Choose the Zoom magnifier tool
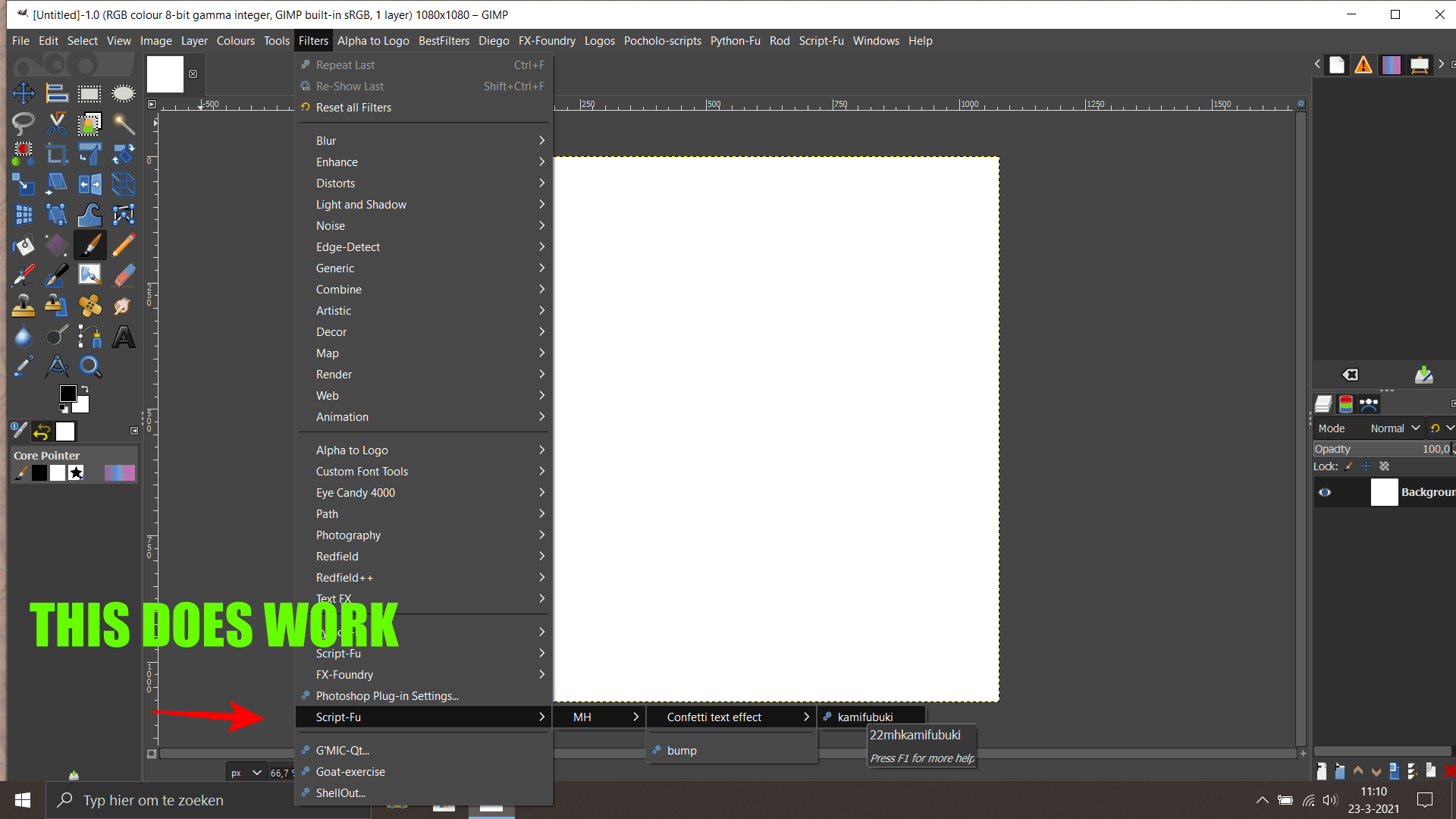This screenshot has height=819, width=1456. [x=89, y=366]
